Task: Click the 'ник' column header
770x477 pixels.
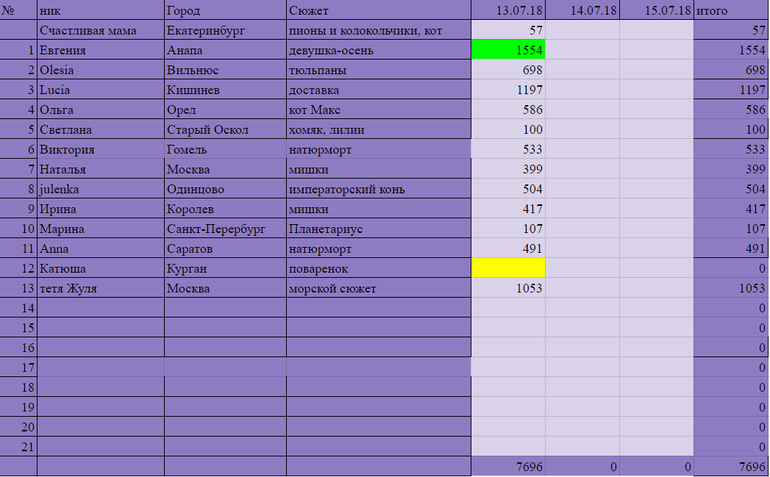Action: pyautogui.click(x=100, y=10)
